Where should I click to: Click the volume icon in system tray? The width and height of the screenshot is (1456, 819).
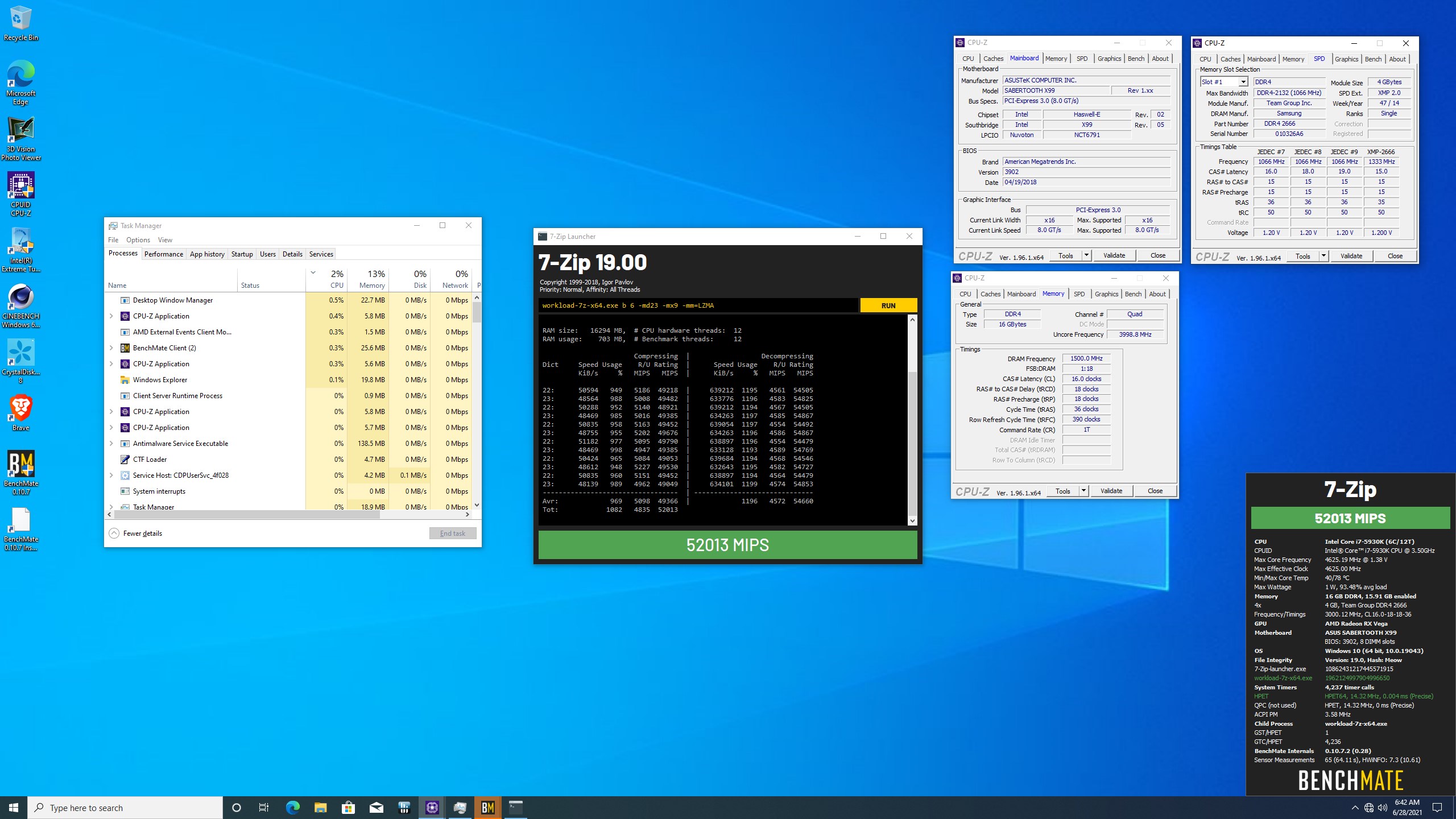(x=1382, y=808)
